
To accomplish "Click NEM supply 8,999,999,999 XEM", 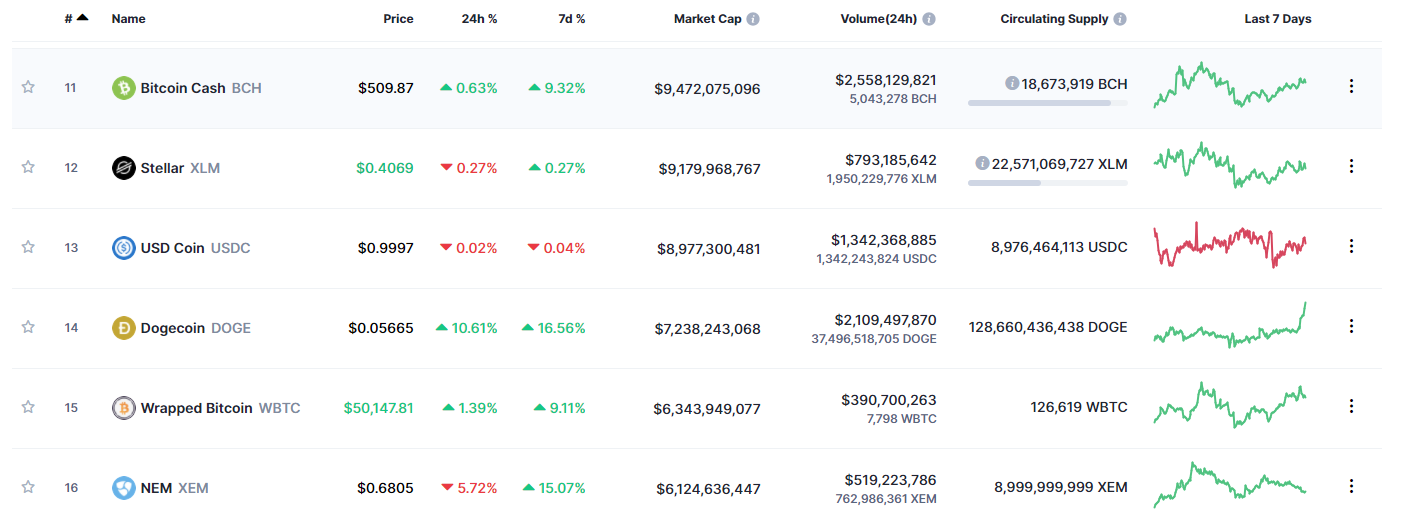I will tap(1061, 488).
